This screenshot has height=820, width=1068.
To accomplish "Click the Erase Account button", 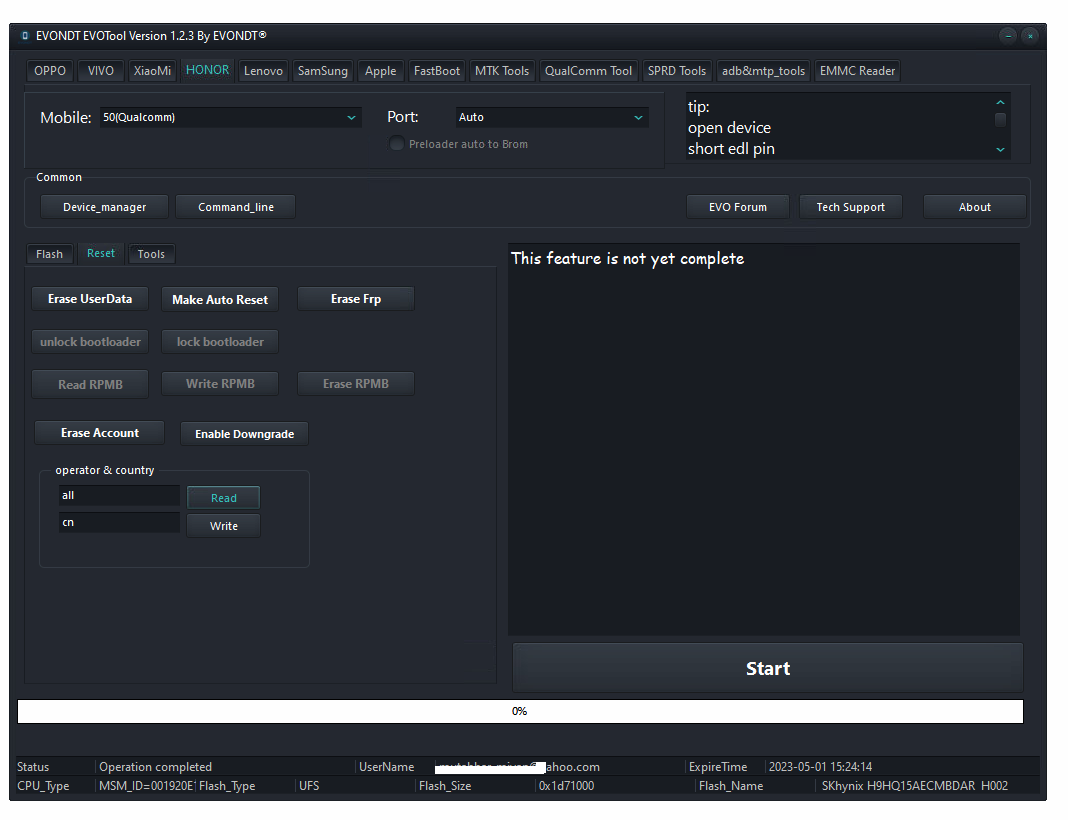I will pyautogui.click(x=99, y=433).
